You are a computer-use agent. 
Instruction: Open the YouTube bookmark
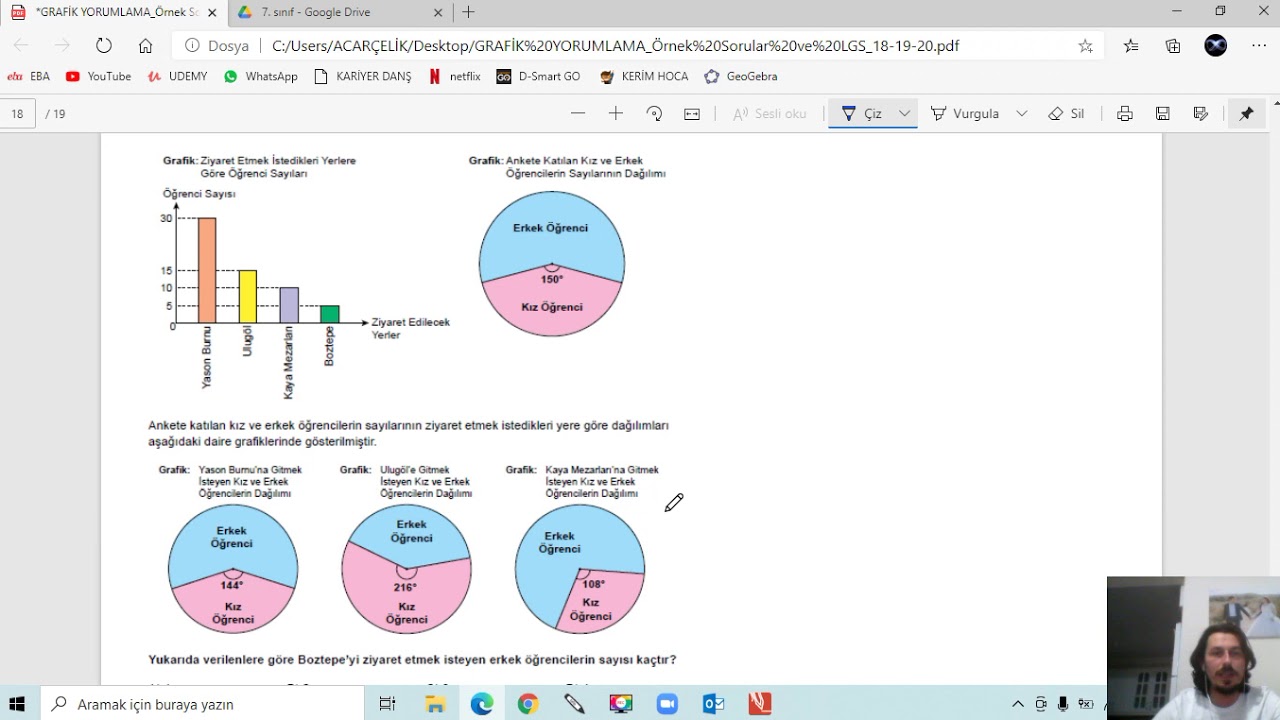pos(98,76)
